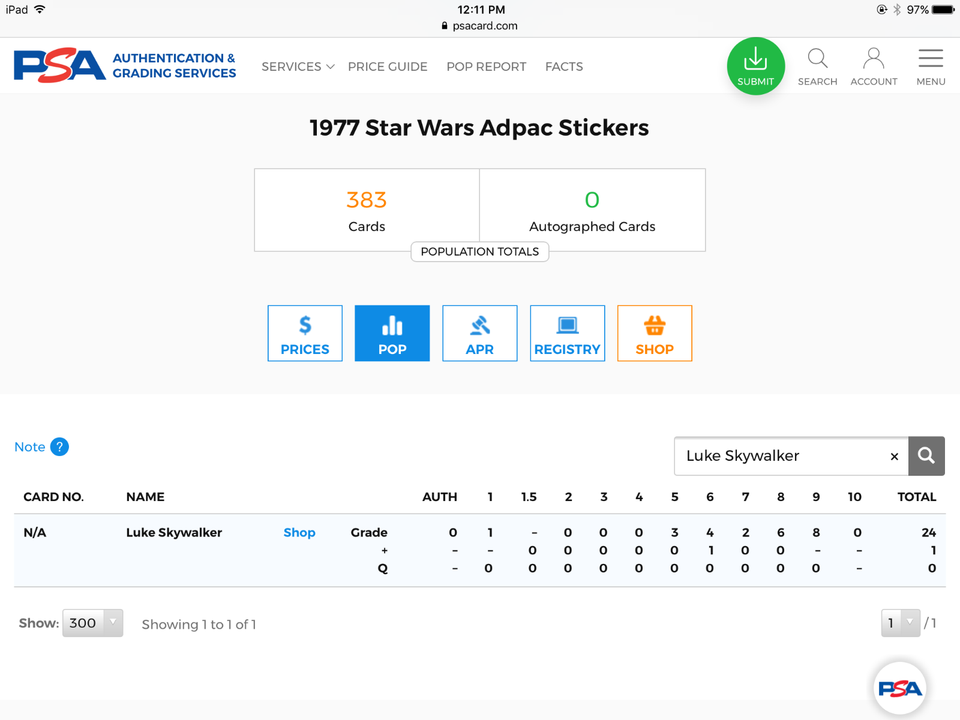The height and width of the screenshot is (720, 960).
Task: Open the REGISTRY laptop icon
Action: (567, 332)
